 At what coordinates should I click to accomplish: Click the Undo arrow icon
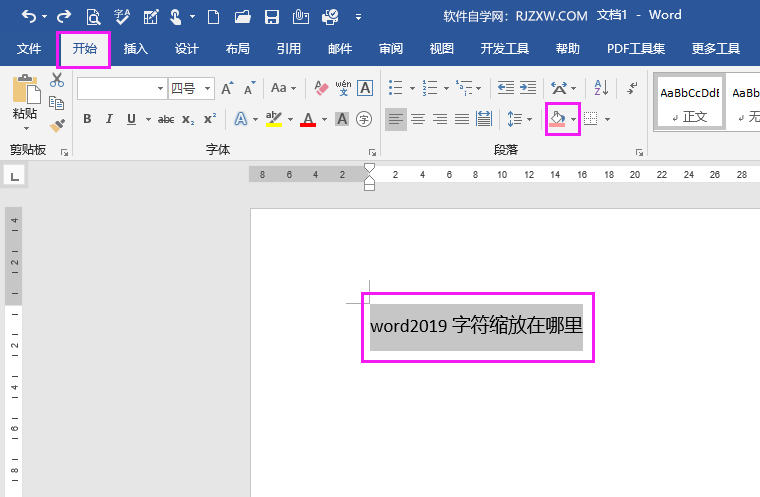coord(29,17)
